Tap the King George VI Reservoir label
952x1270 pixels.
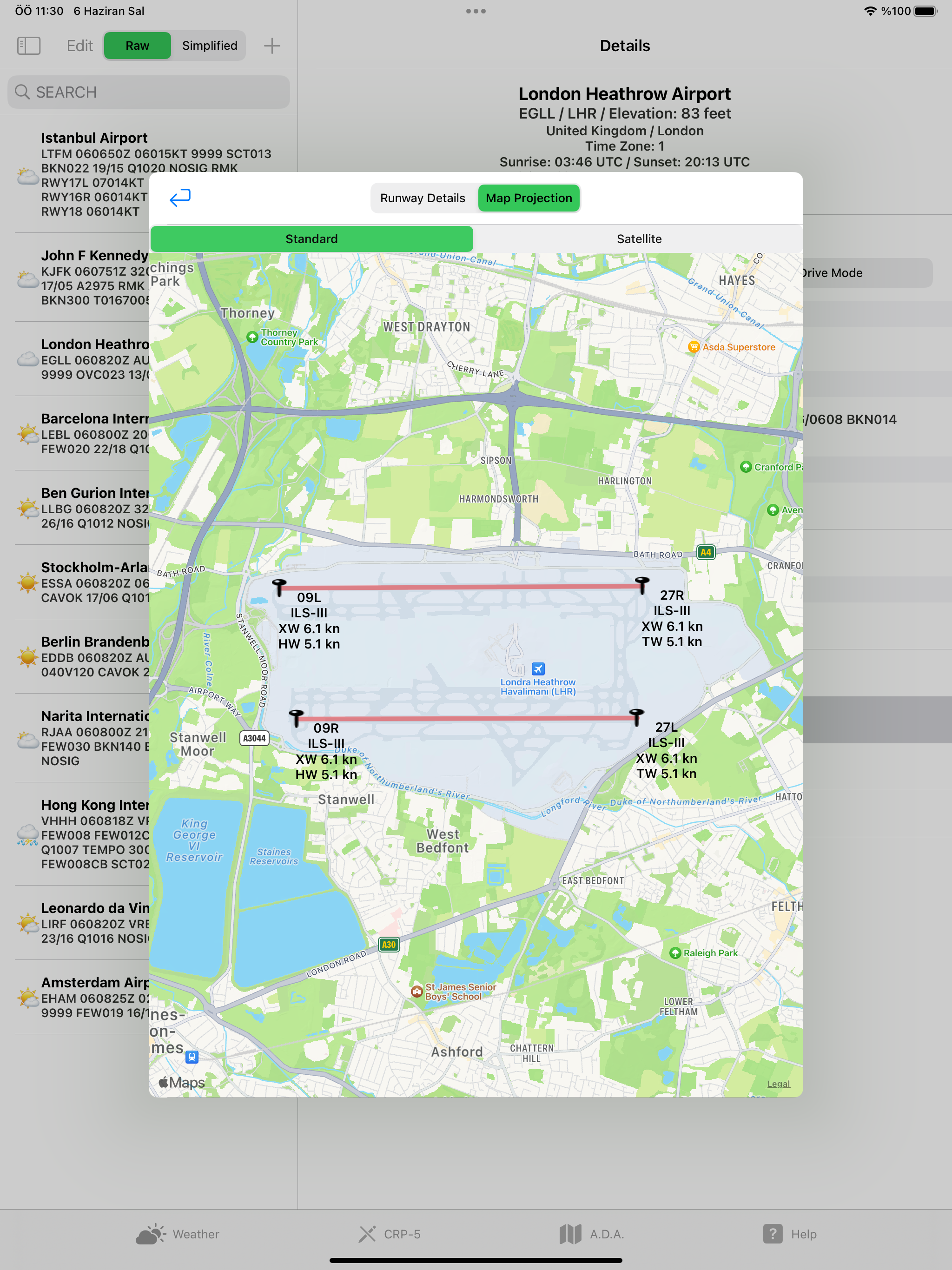point(194,840)
